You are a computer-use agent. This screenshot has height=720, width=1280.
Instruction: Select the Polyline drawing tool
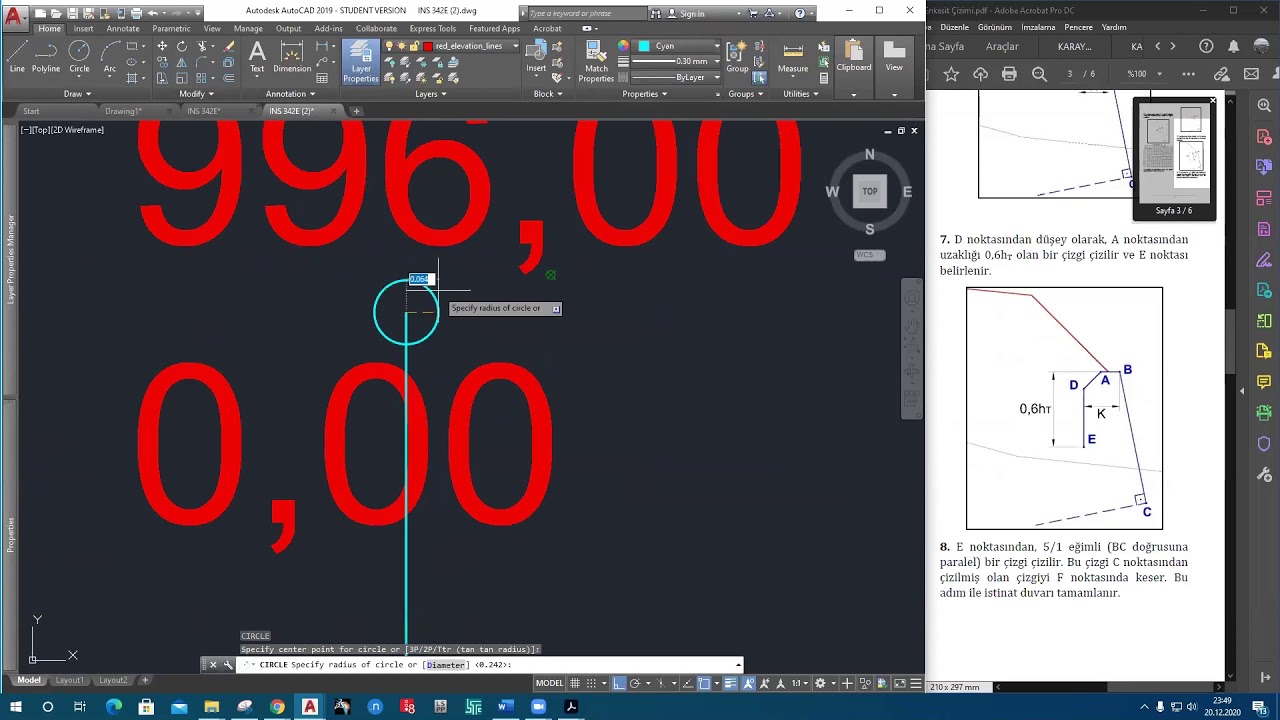pos(46,57)
